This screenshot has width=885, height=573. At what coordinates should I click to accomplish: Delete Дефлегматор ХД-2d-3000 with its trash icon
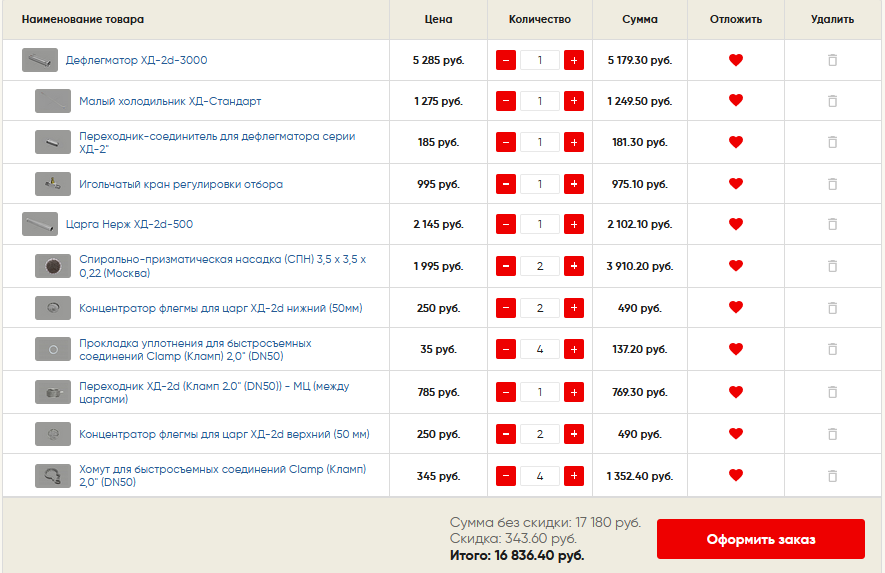click(x=832, y=60)
